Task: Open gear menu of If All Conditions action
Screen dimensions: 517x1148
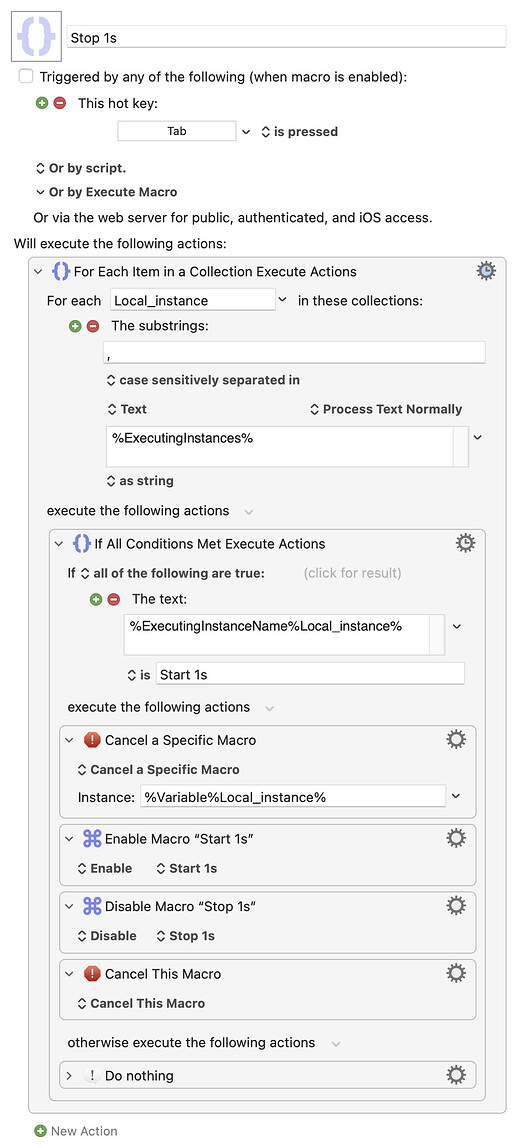Action: tap(465, 543)
